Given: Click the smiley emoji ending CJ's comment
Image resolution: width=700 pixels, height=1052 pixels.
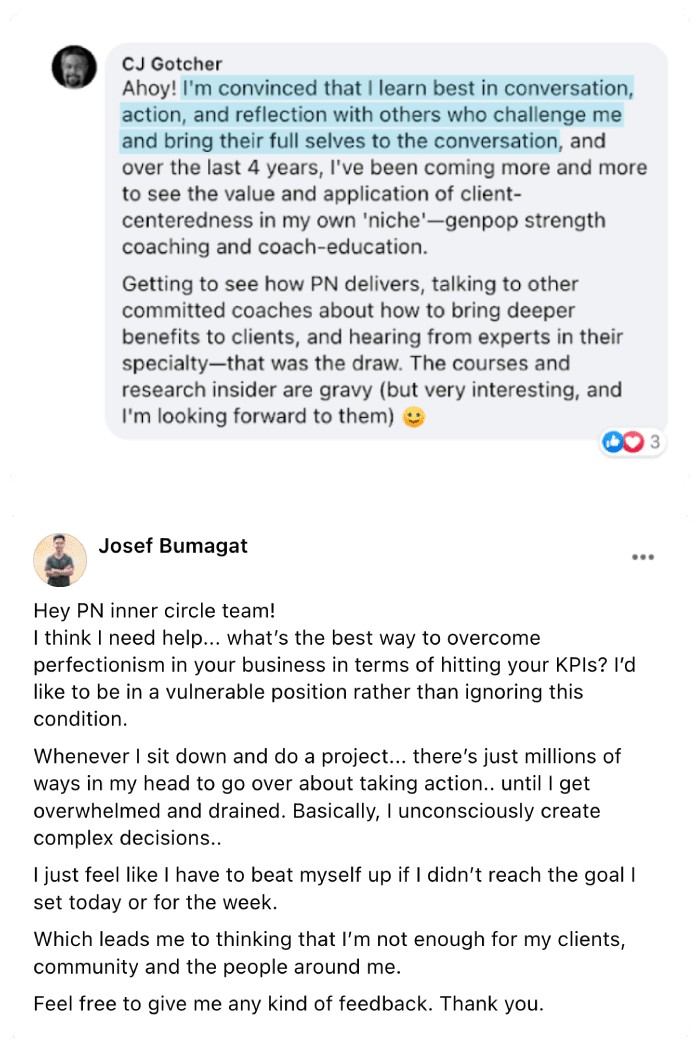Looking at the screenshot, I should click(x=413, y=417).
